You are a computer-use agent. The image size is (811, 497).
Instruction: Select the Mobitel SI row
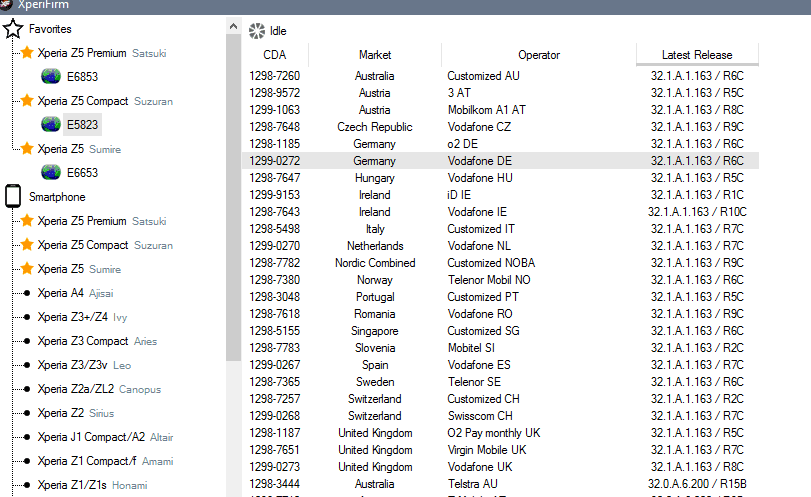(500, 348)
